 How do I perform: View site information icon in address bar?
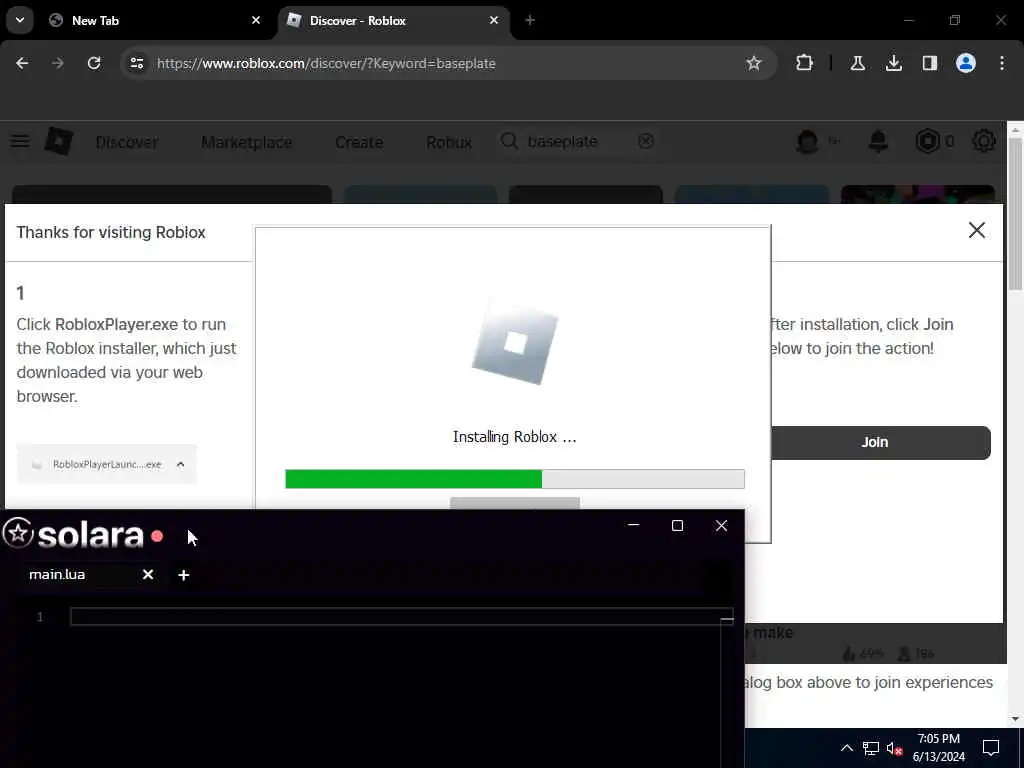click(x=136, y=63)
